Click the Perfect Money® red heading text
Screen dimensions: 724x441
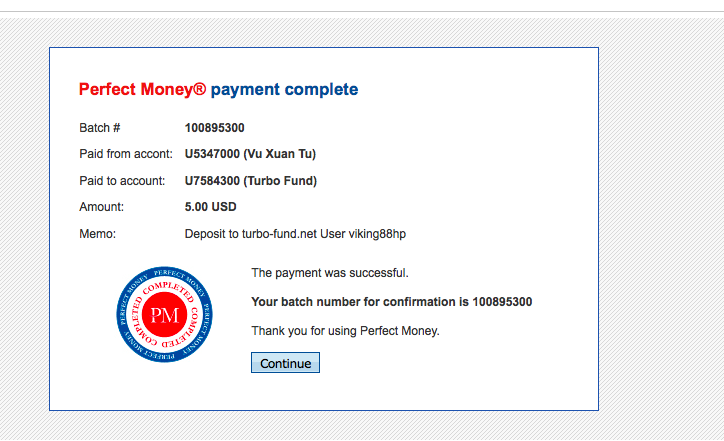(x=142, y=89)
